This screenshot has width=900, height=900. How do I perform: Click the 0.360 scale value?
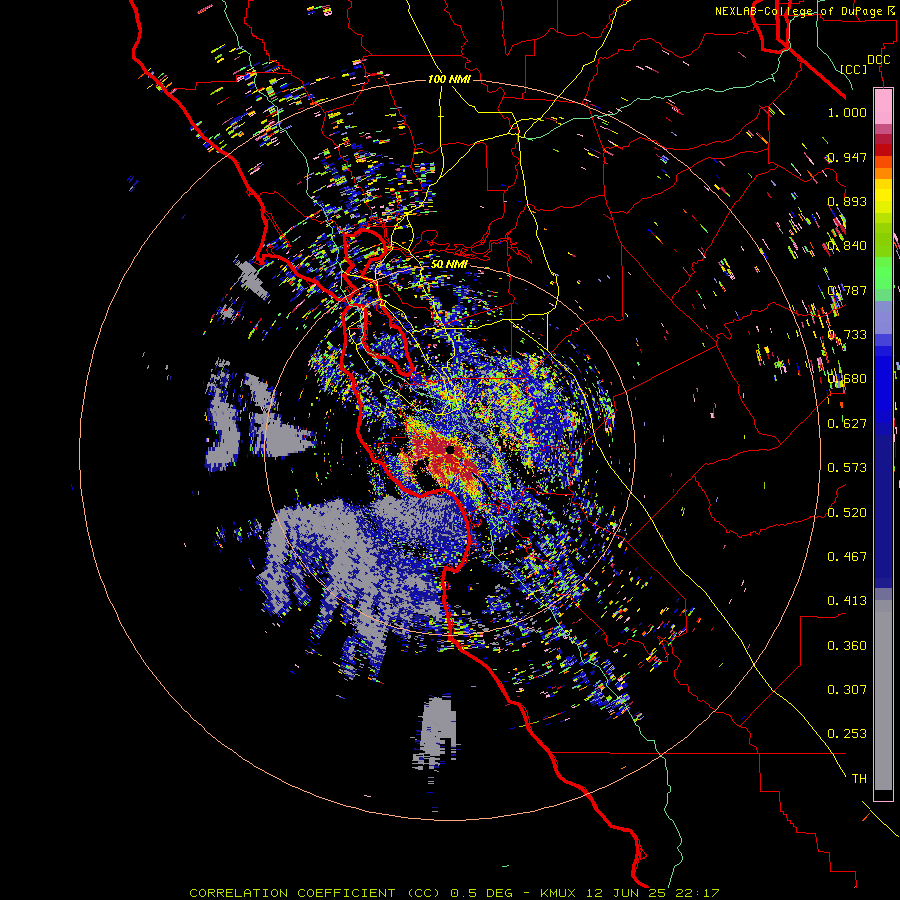click(x=847, y=646)
